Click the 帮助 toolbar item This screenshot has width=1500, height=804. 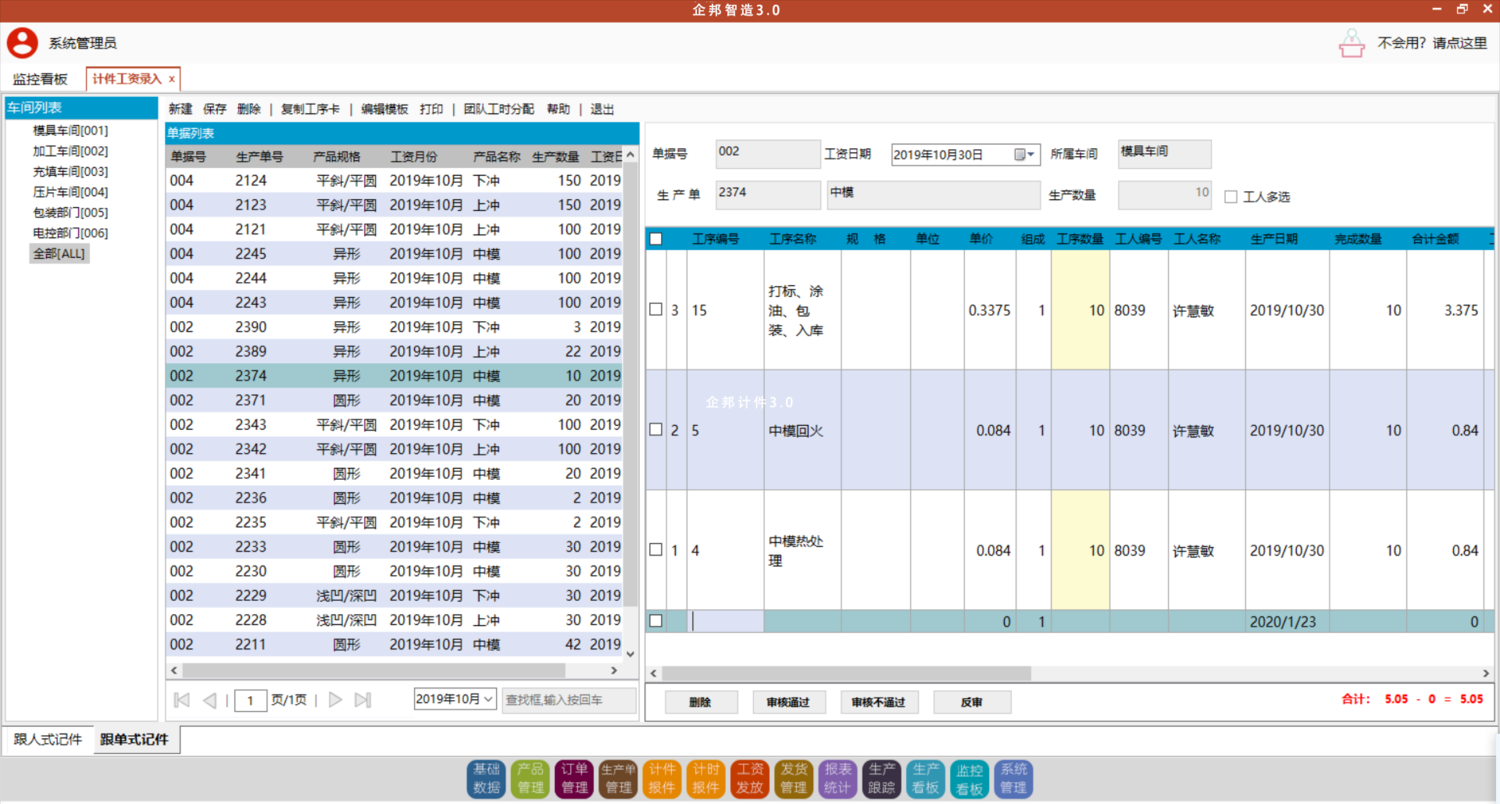[558, 109]
